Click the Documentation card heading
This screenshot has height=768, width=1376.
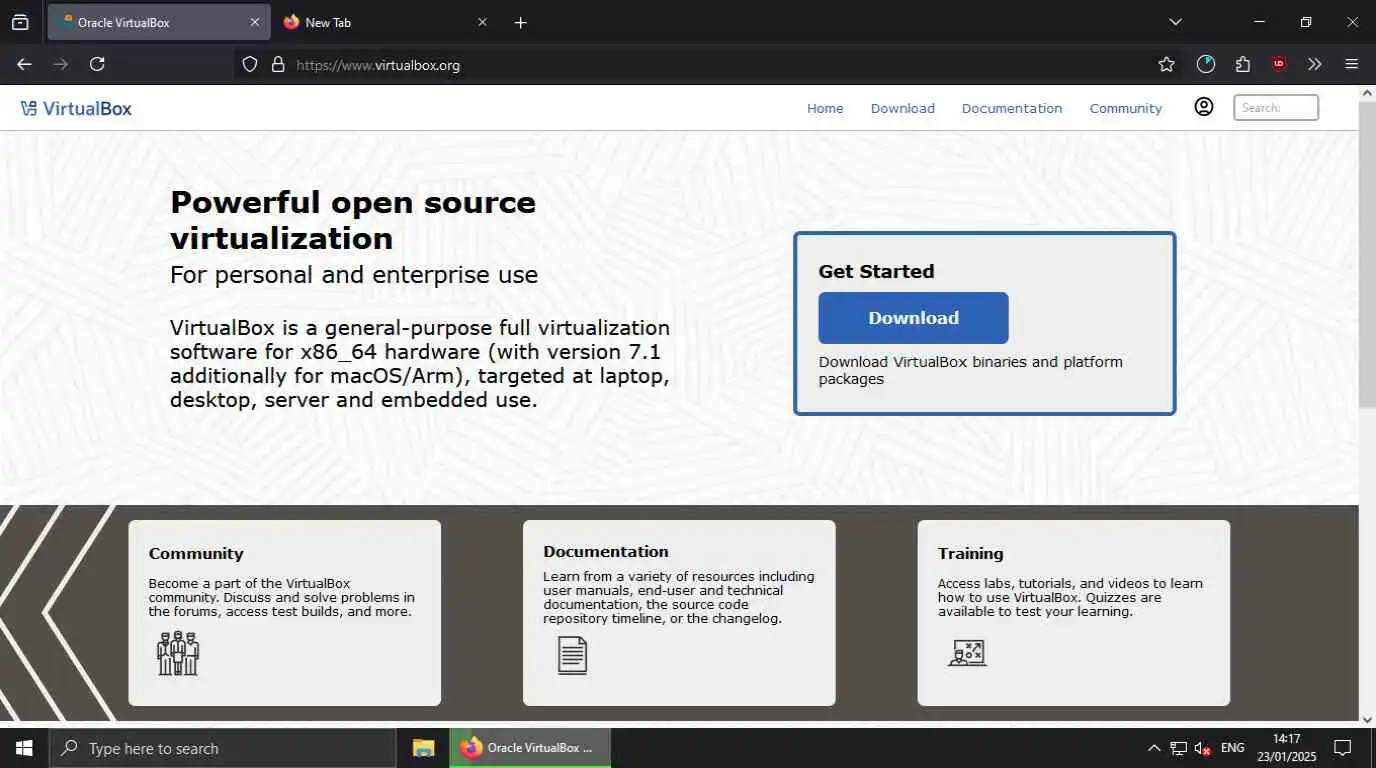click(x=605, y=551)
